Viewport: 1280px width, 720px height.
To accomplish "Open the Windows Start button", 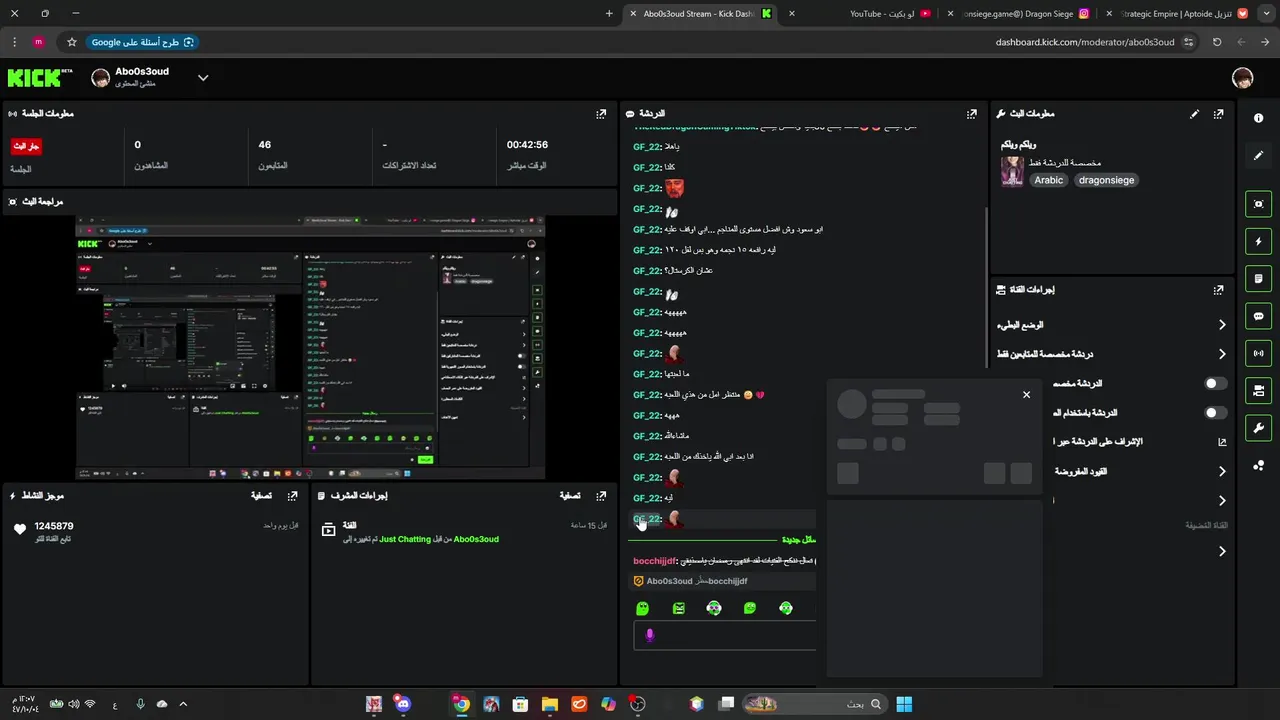I will coord(904,704).
